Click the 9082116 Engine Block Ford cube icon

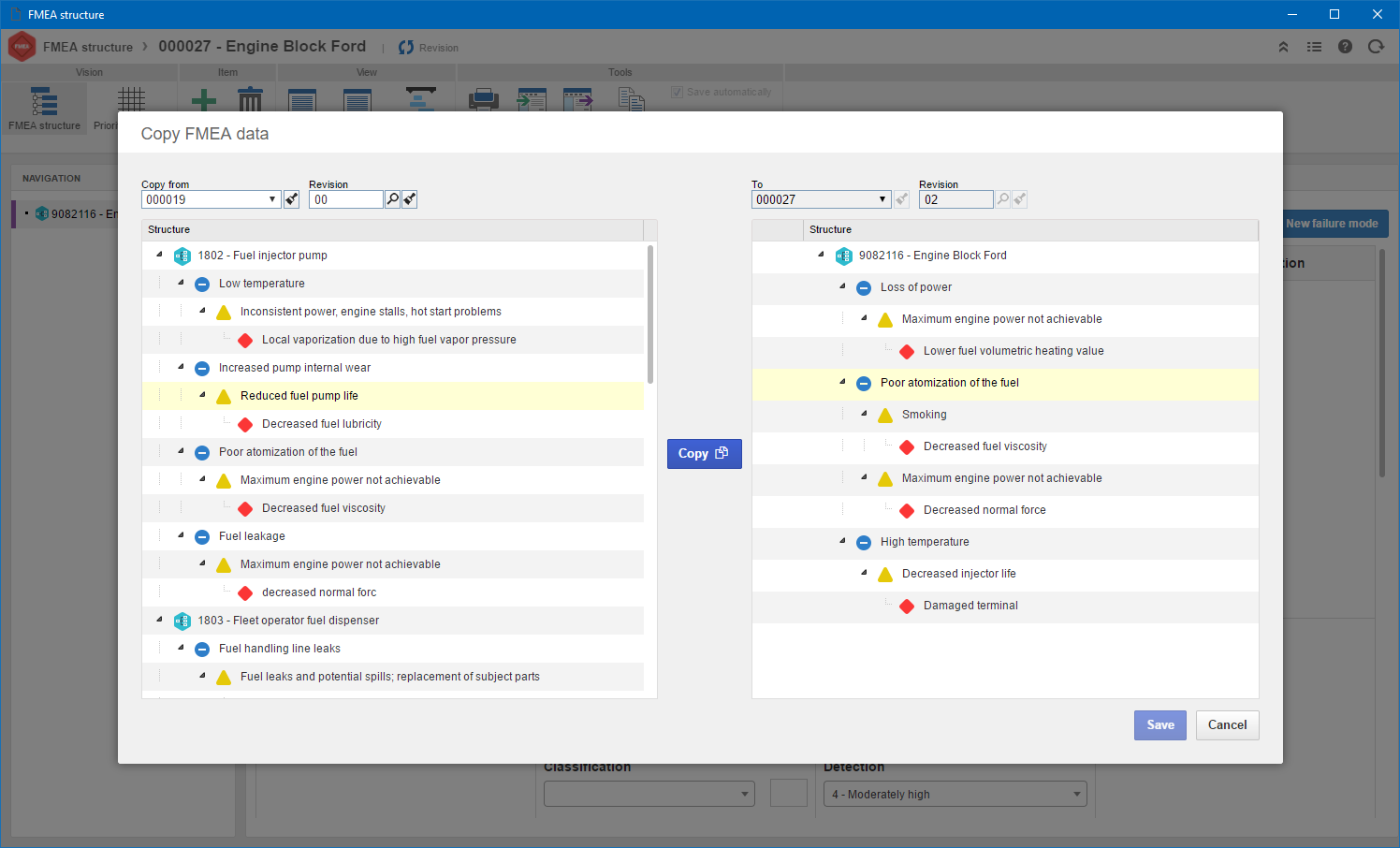[x=843, y=256]
